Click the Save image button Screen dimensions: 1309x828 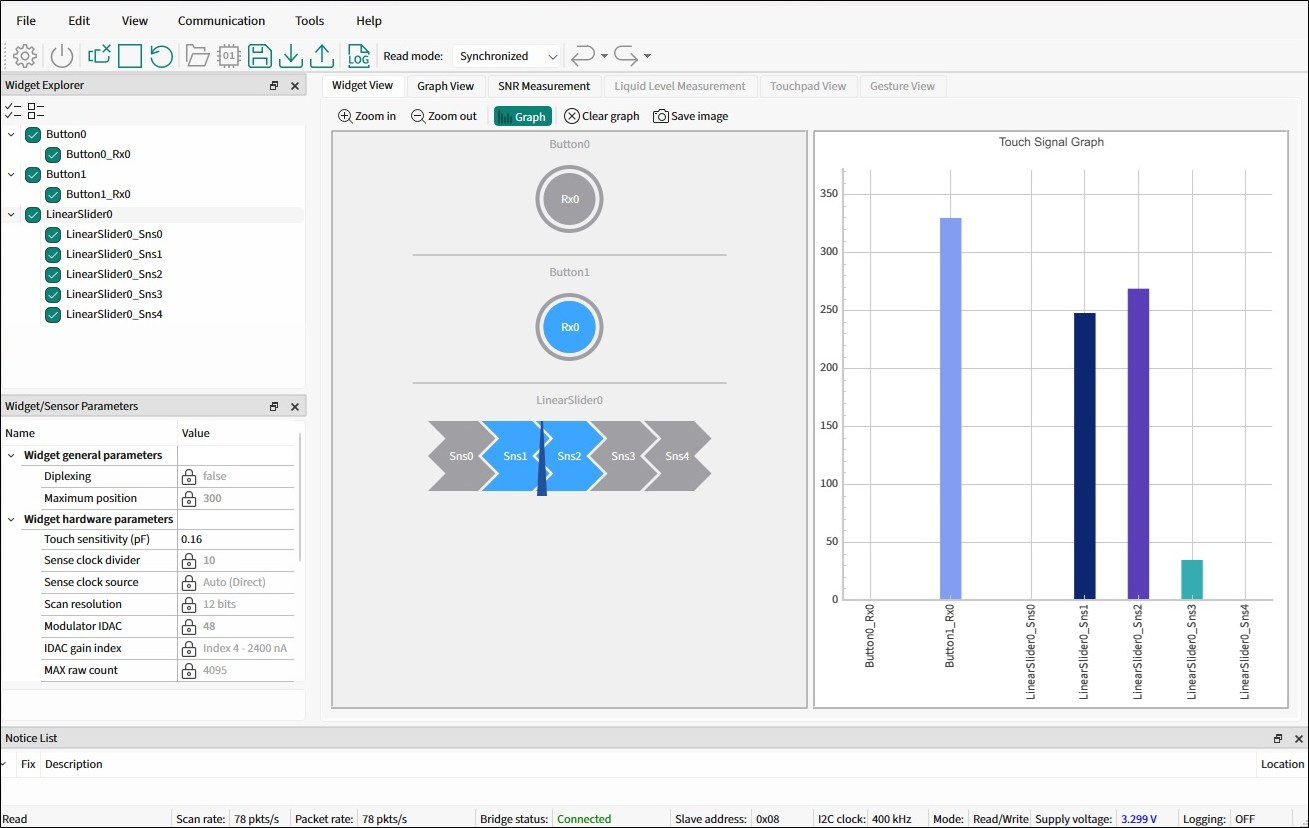coord(690,117)
